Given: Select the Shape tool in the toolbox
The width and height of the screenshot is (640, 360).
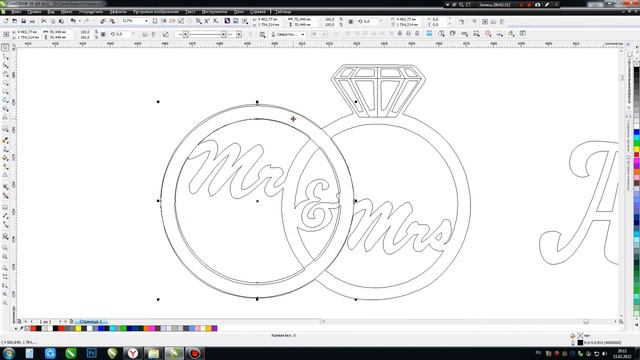Looking at the screenshot, I should (5, 56).
